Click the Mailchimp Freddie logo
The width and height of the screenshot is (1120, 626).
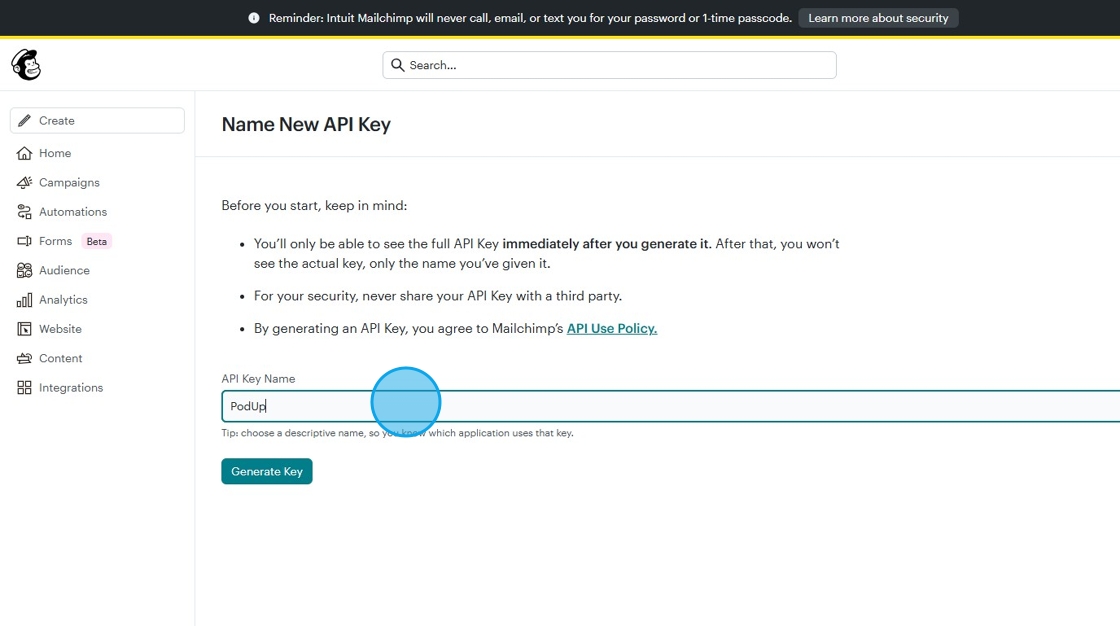coord(26,65)
